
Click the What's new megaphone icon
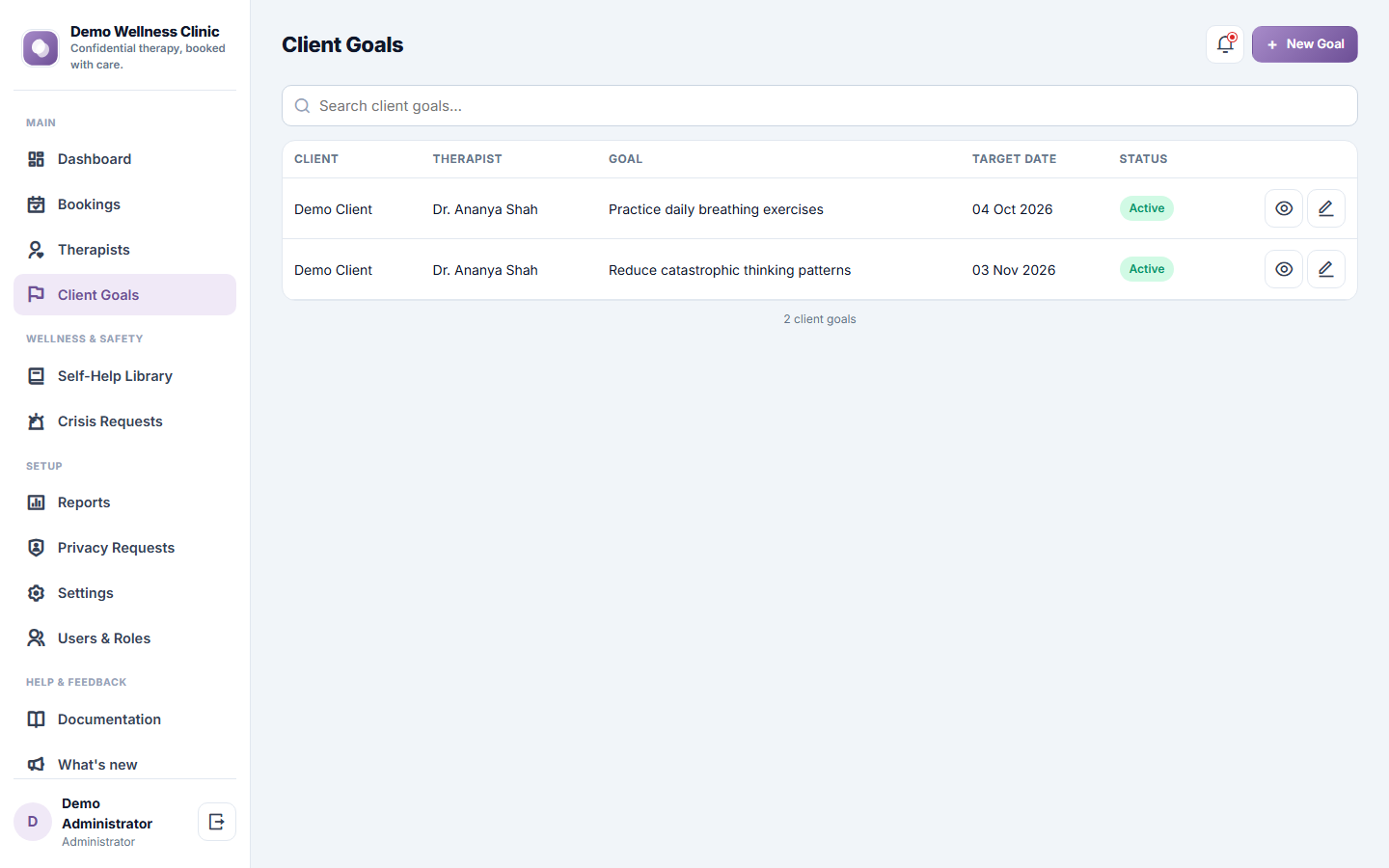coord(36,765)
